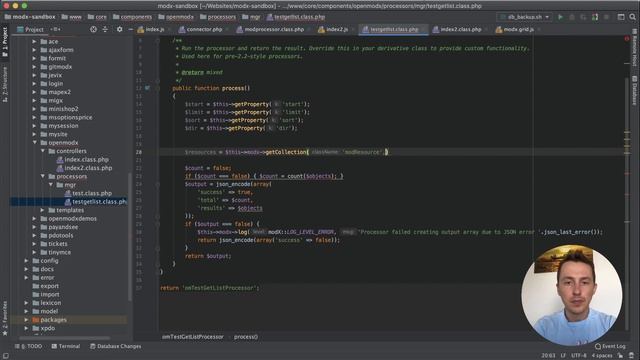Open the tool windows quick-access corner icon
The width and height of the screenshot is (640, 360).
click(5, 356)
